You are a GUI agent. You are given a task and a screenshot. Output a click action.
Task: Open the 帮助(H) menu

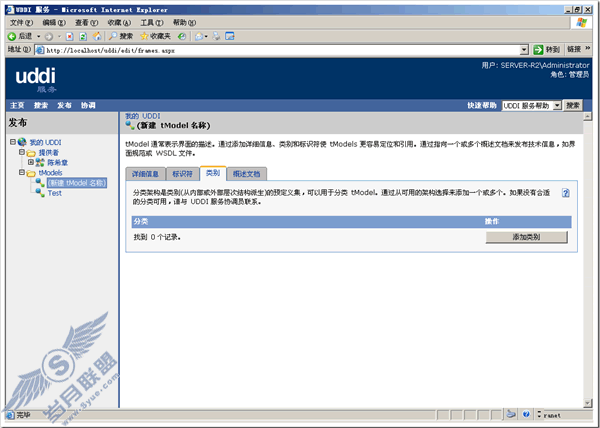(184, 23)
